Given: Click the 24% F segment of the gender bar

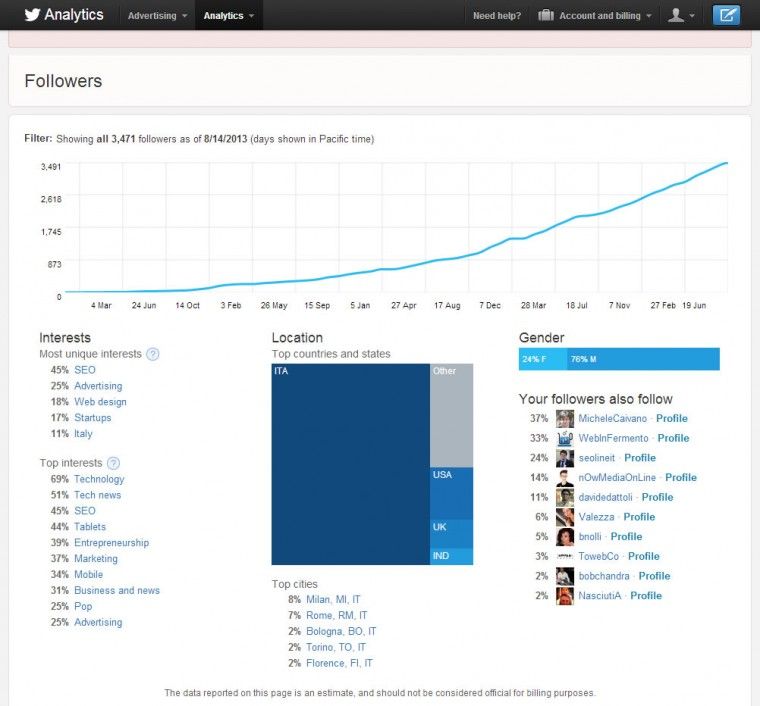Looking at the screenshot, I should pos(543,359).
